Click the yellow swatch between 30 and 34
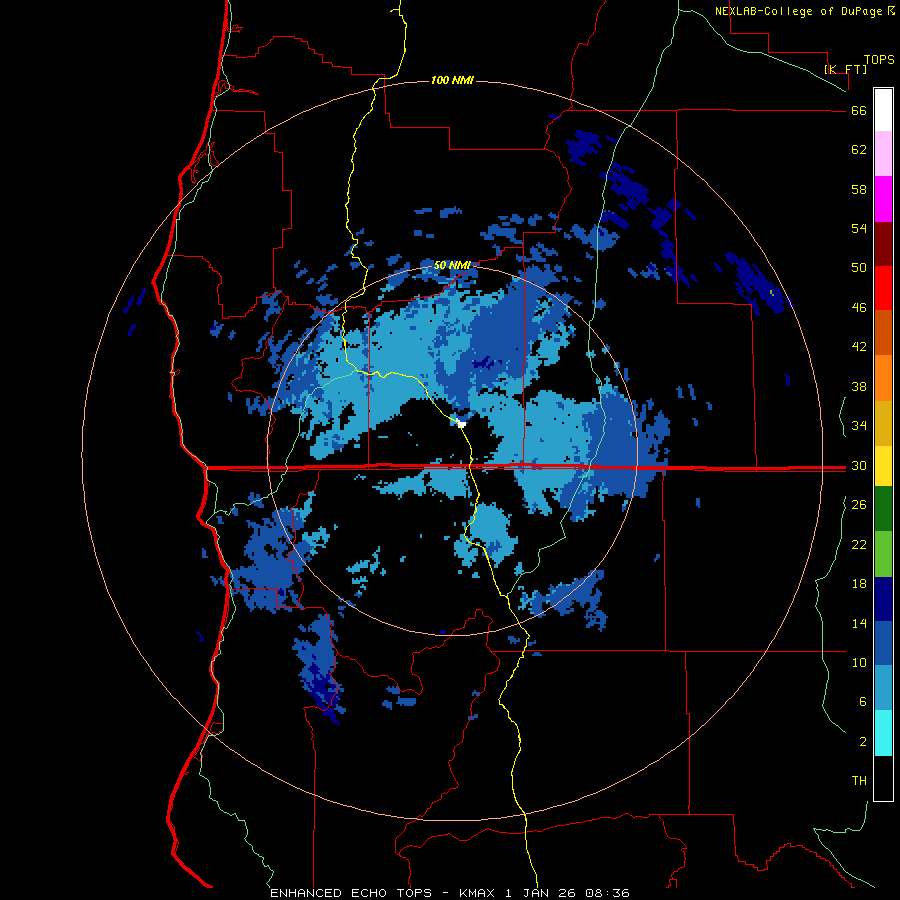The height and width of the screenshot is (900, 900). (x=883, y=466)
